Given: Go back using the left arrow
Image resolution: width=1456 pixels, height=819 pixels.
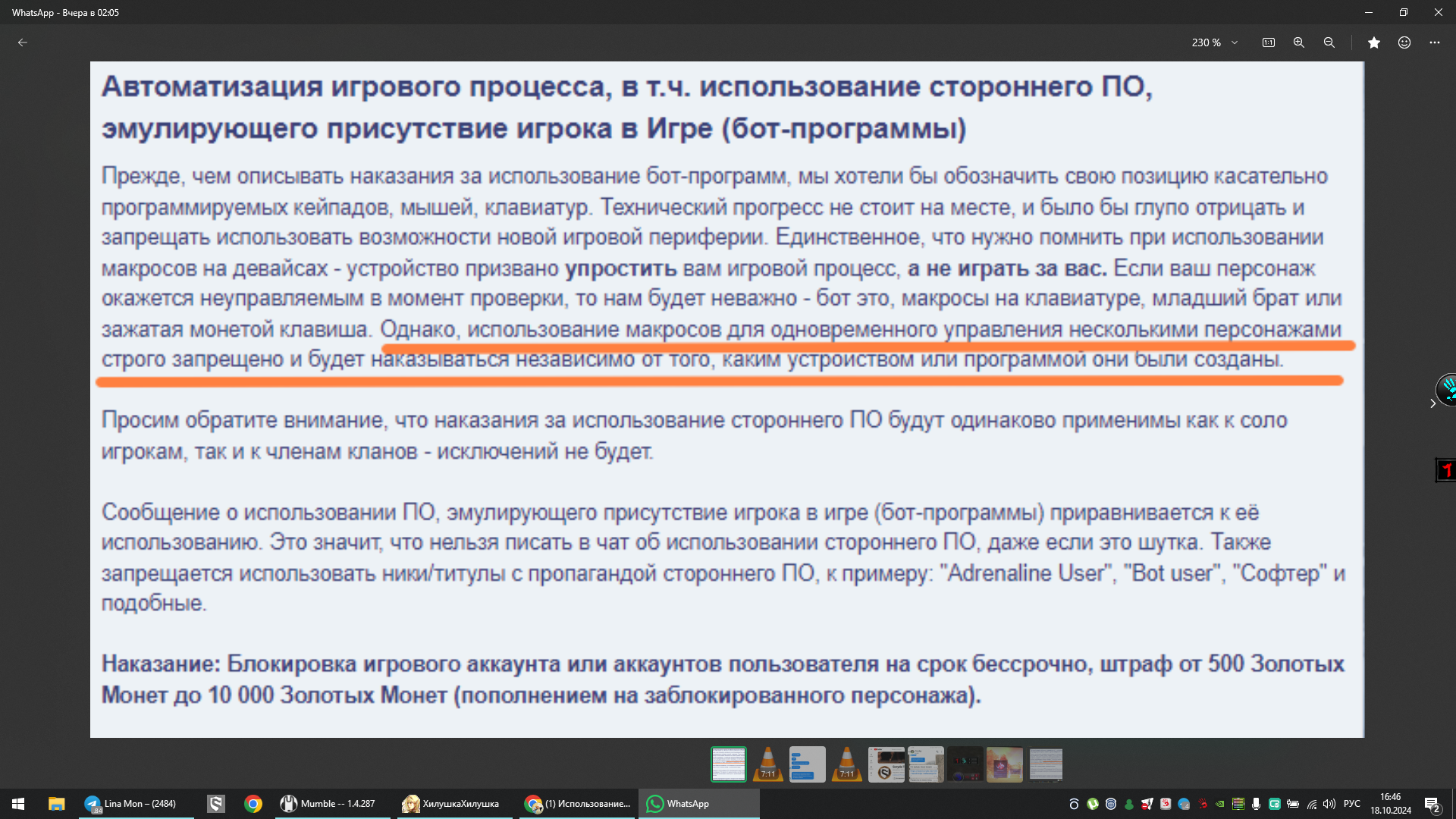Looking at the screenshot, I should coord(23,42).
